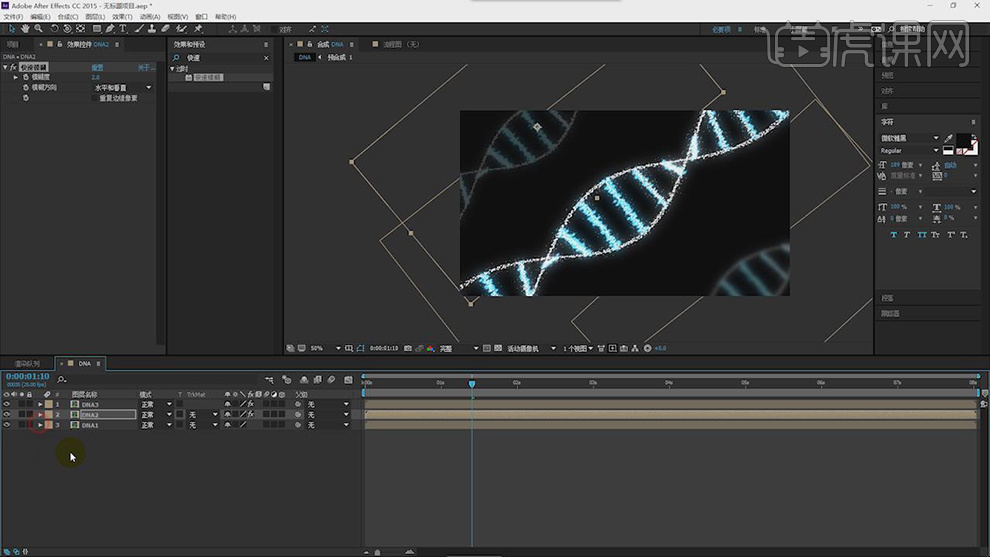
Task: Click the timeline current timecode display
Action: tap(28, 376)
